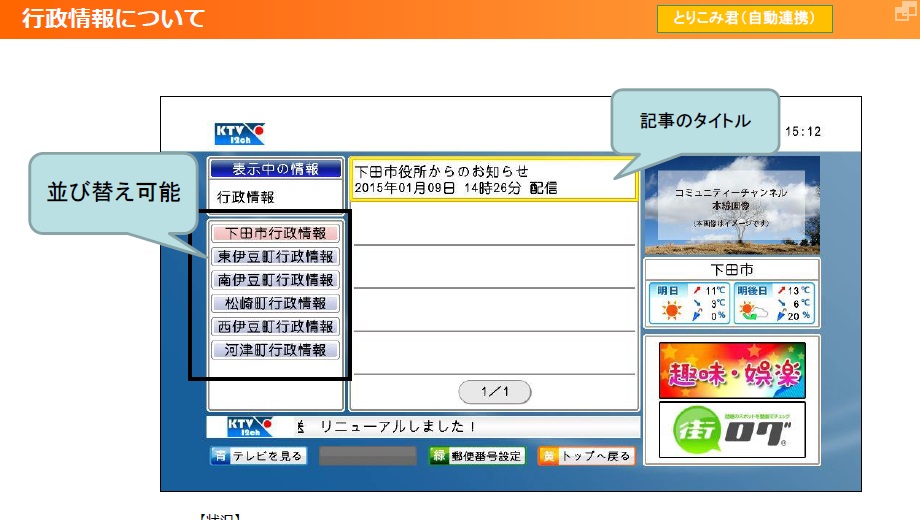Select 下田市行政情報 from the list

pyautogui.click(x=276, y=234)
